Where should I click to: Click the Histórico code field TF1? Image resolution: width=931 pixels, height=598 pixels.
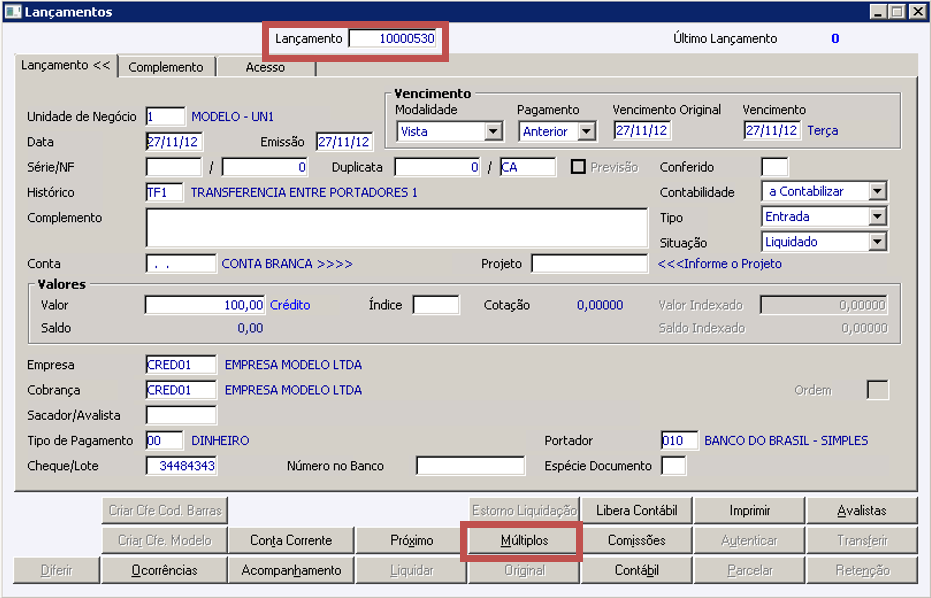164,192
